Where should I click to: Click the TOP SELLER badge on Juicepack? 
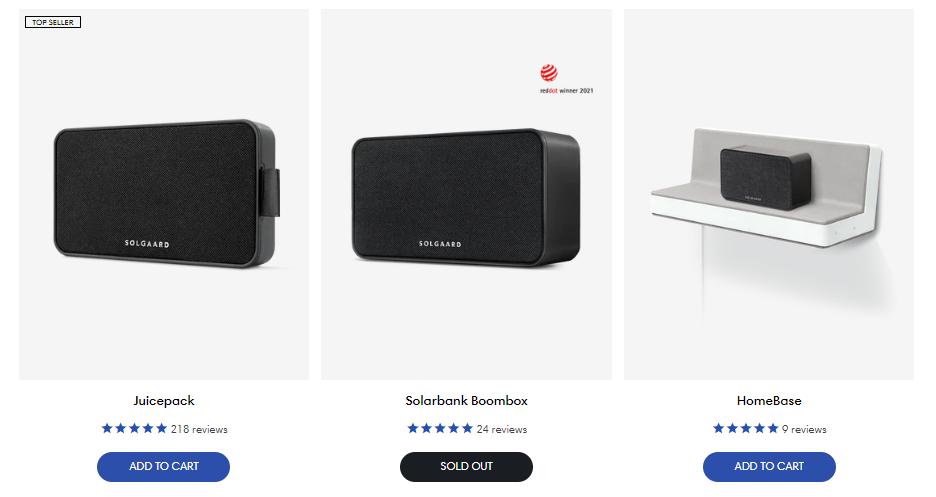[53, 22]
